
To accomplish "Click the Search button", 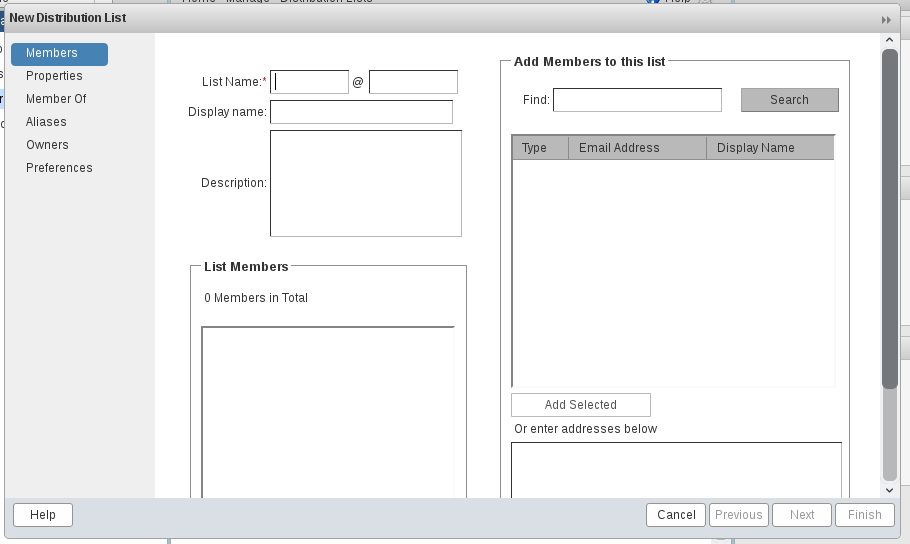I will click(x=790, y=100).
